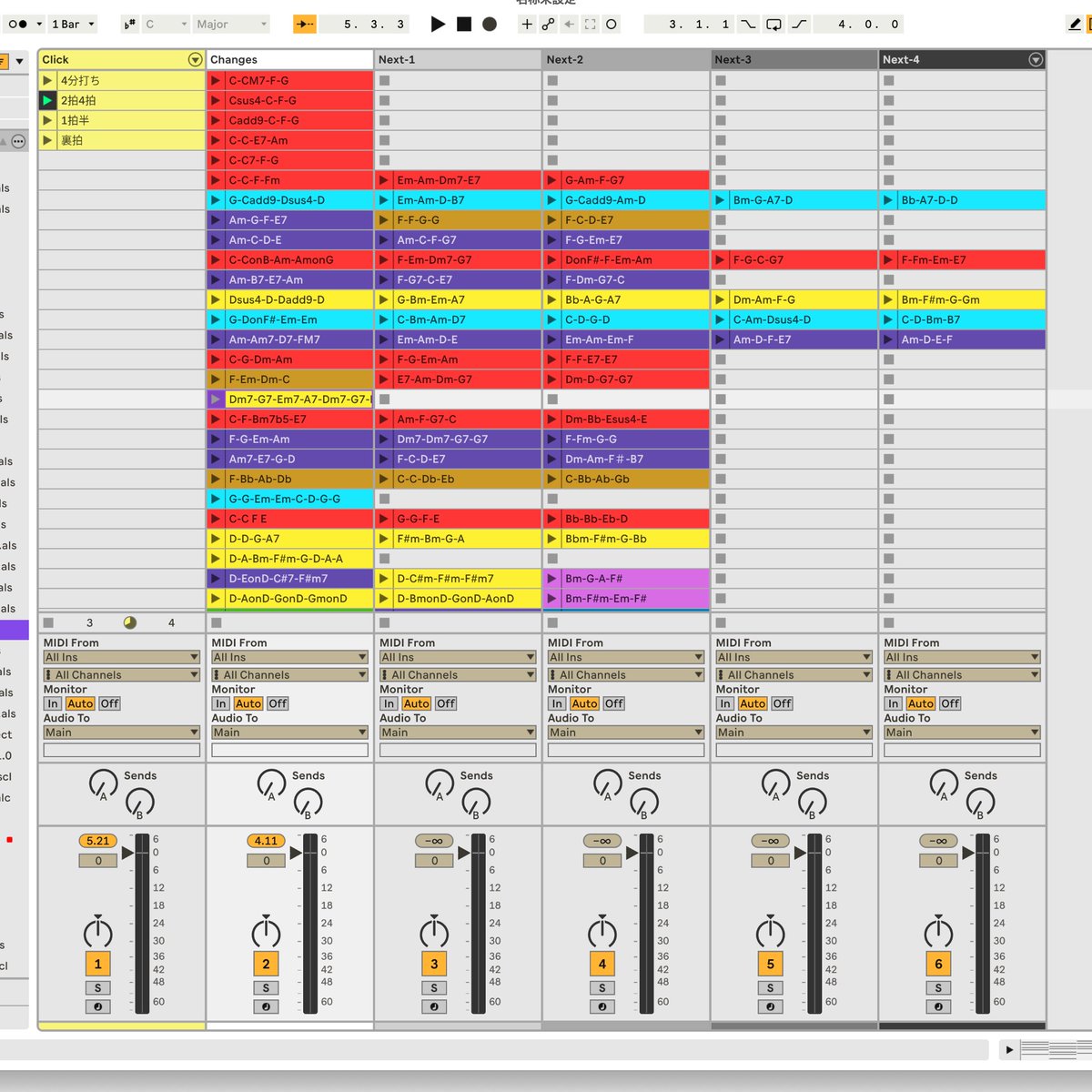The image size is (1092, 1092).
Task: Deactivate track 2 with its activator button
Action: 266,963
